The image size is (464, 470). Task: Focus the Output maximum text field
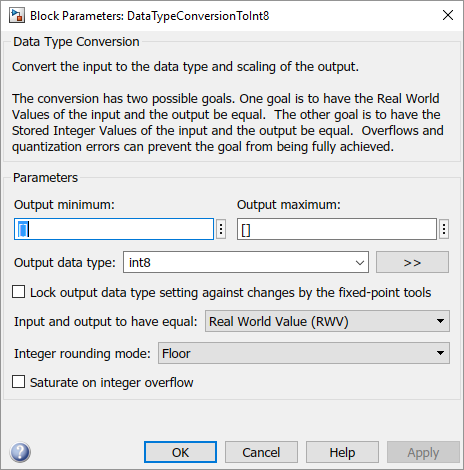tap(337, 229)
